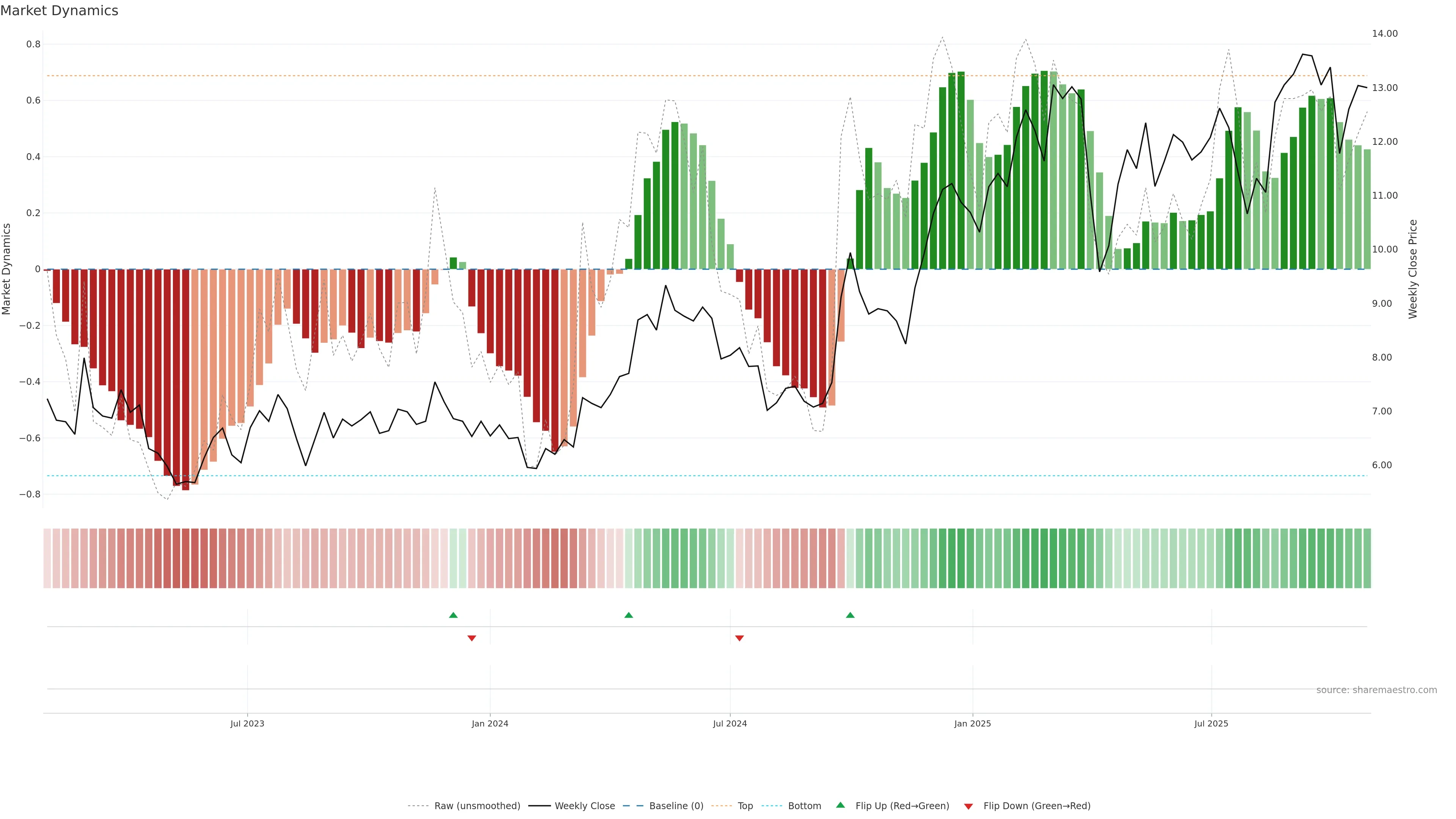The width and height of the screenshot is (1456, 819).
Task: Click the first red flip-down triangle marker
Action: [x=472, y=638]
